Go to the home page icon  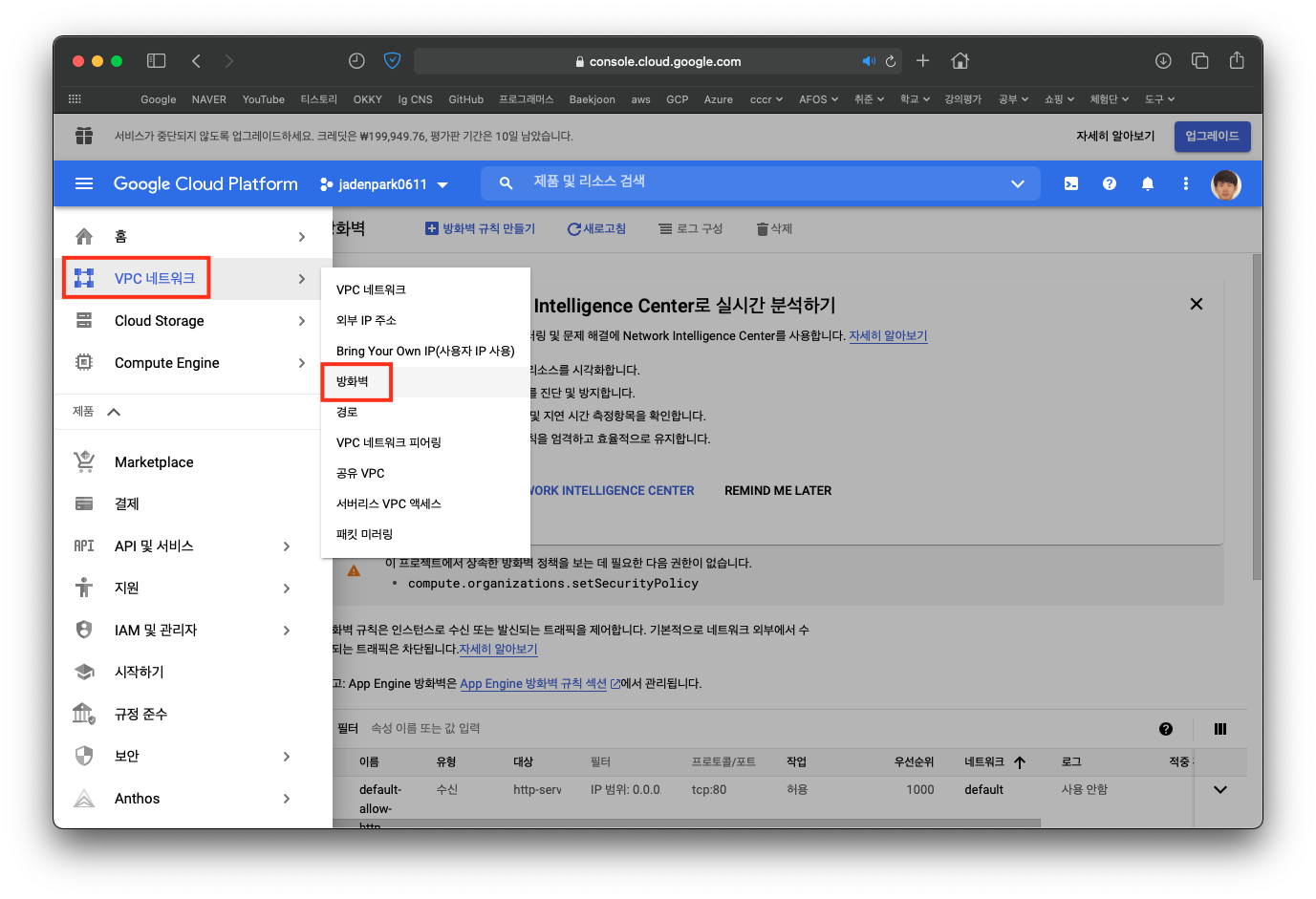pos(960,61)
